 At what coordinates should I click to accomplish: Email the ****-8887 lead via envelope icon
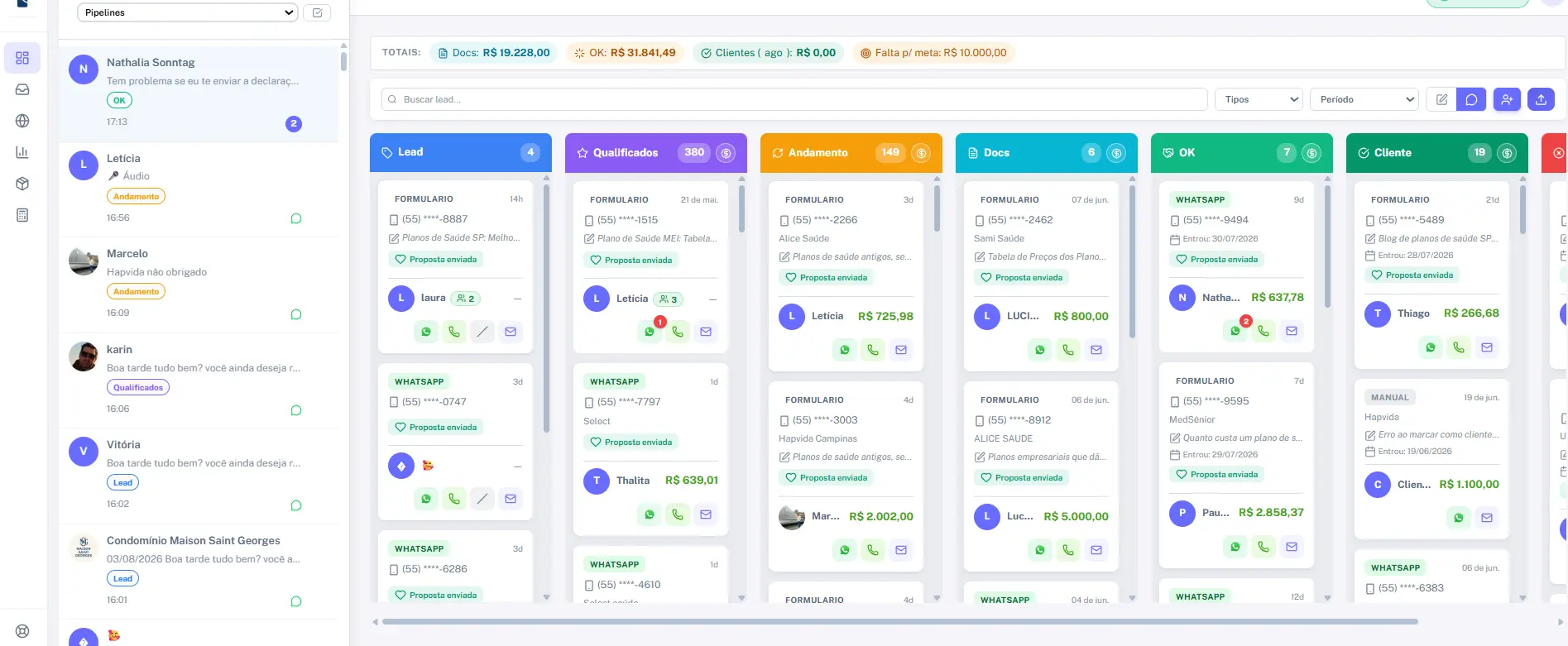[x=511, y=332]
